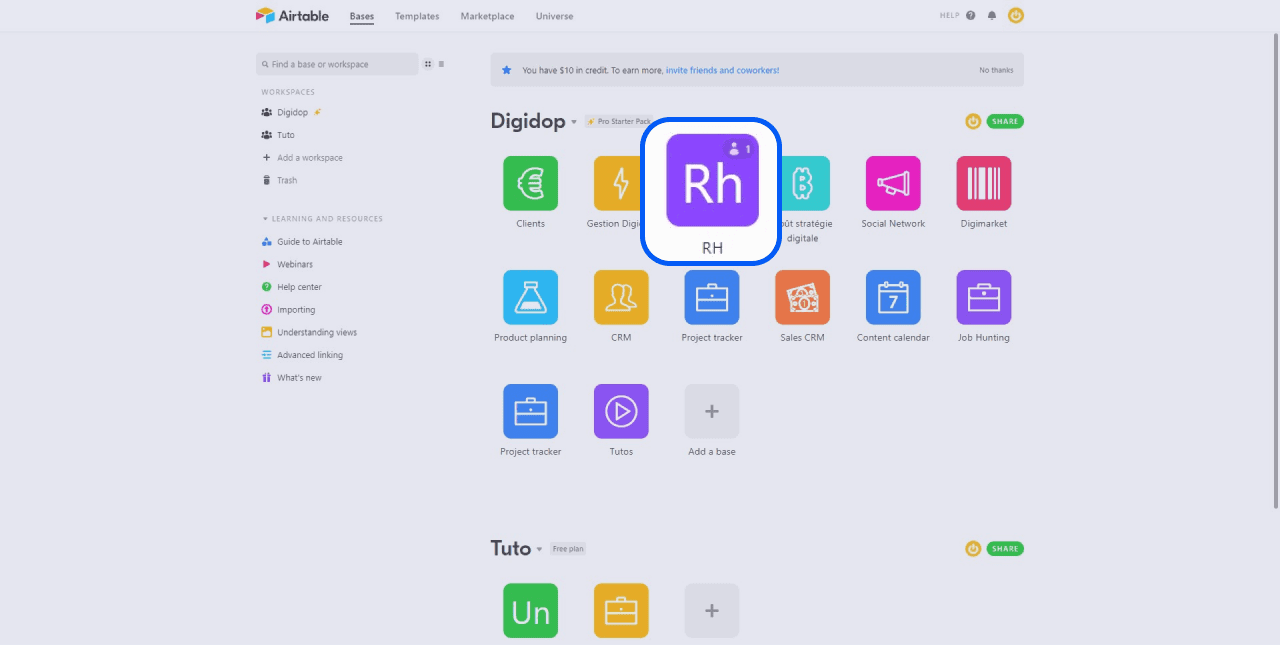Follow the invite friends and coworkers link

pyautogui.click(x=723, y=70)
